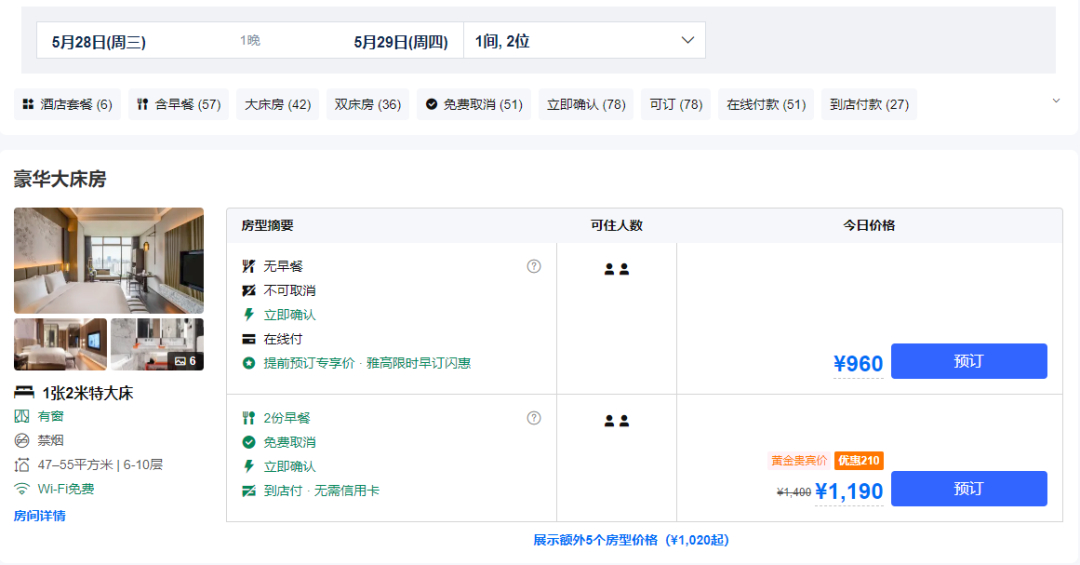
Task: Open the small bedroom thumbnail photo
Action: coord(61,344)
